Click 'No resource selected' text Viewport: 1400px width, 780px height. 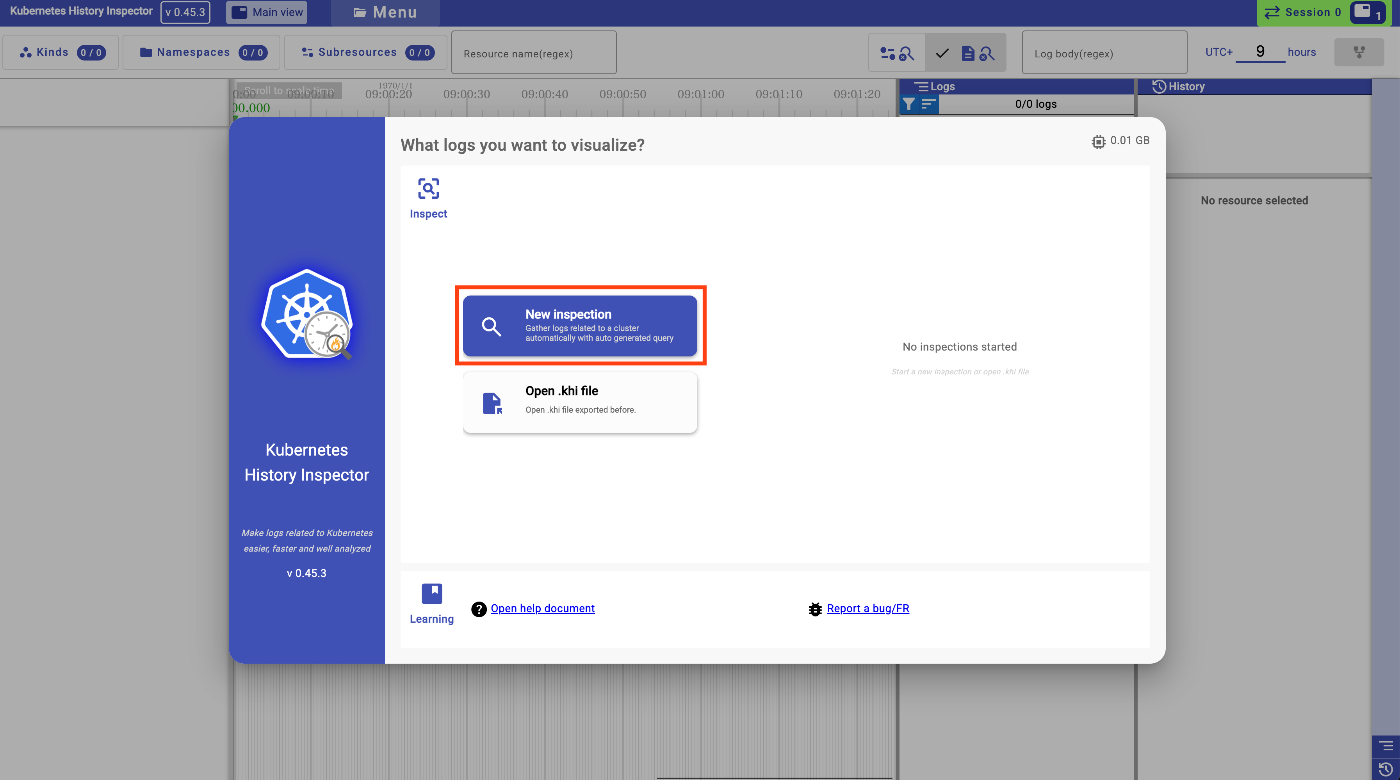1254,200
